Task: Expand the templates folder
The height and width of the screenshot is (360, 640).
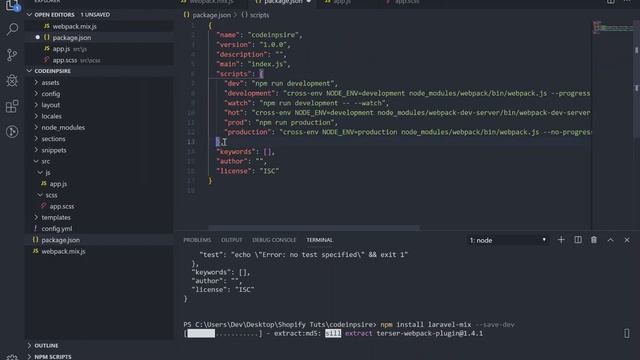Action: 98,218
